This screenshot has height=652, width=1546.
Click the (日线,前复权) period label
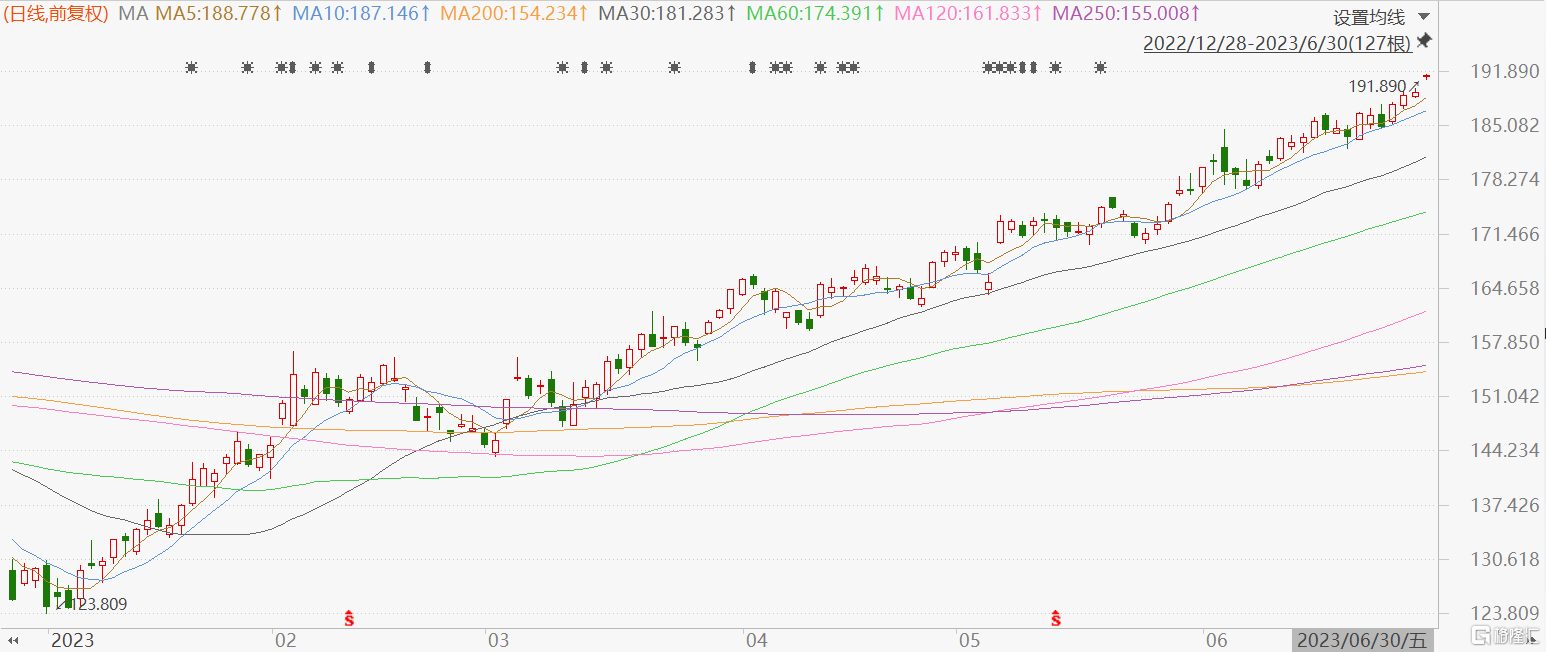(x=55, y=14)
